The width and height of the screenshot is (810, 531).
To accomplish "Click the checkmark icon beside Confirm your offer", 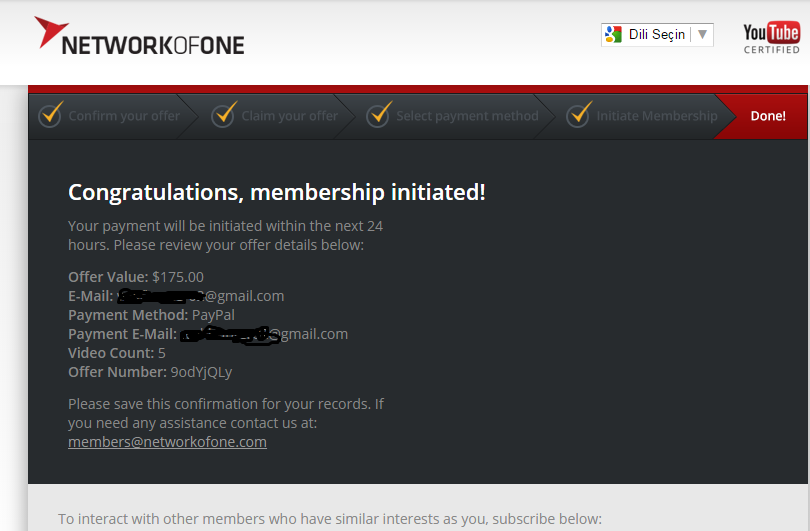I will 51,115.
